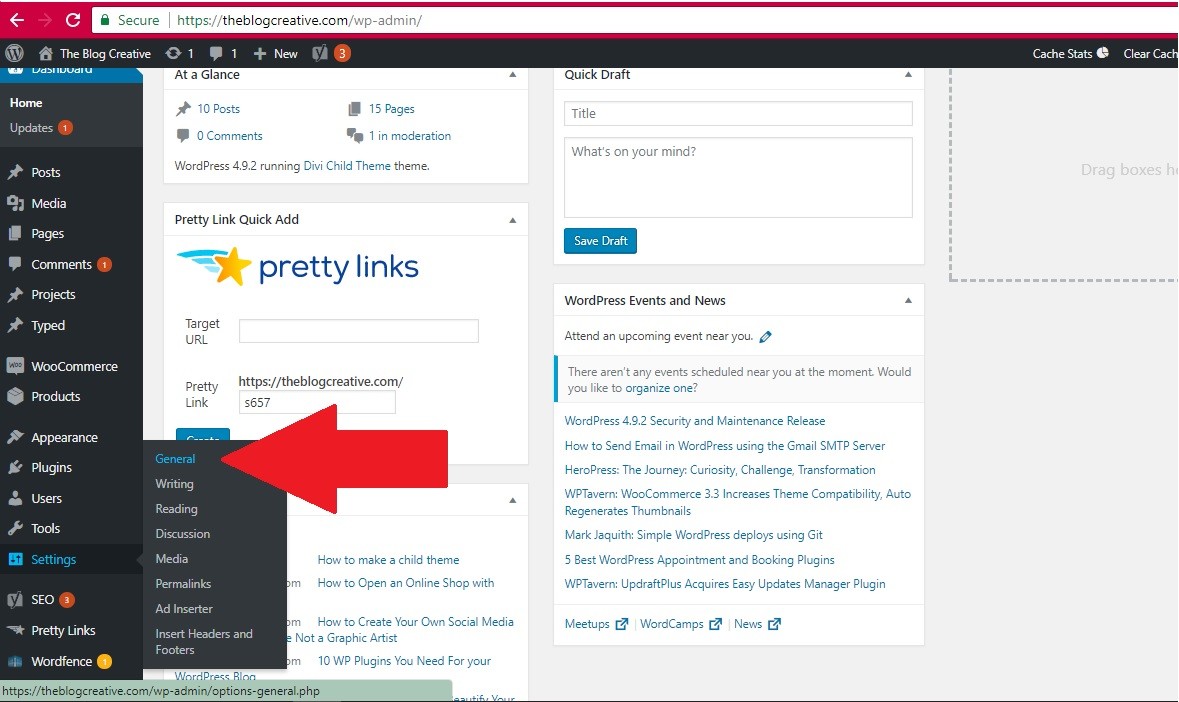Viewport: 1179px width, 702px height.
Task: Open the 15 Pages link
Action: (x=392, y=109)
